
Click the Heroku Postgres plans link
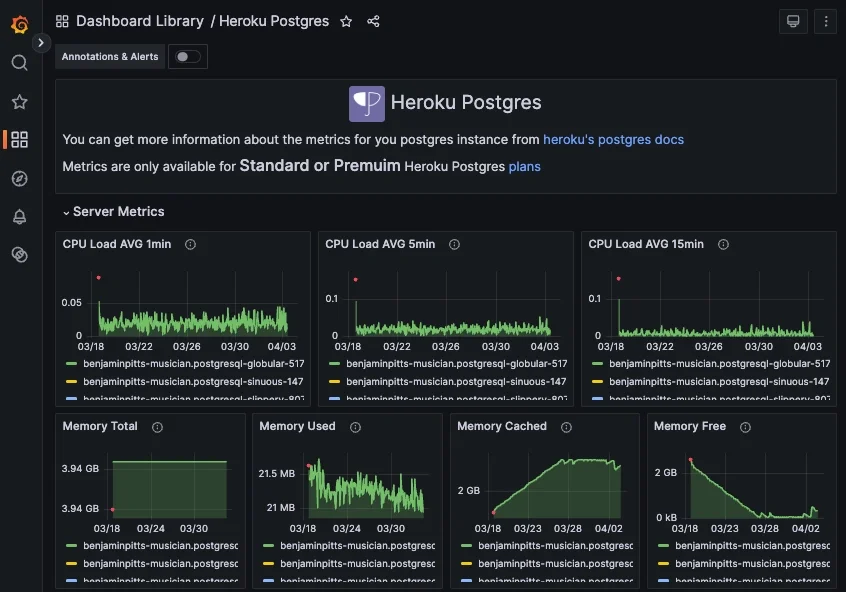525,167
